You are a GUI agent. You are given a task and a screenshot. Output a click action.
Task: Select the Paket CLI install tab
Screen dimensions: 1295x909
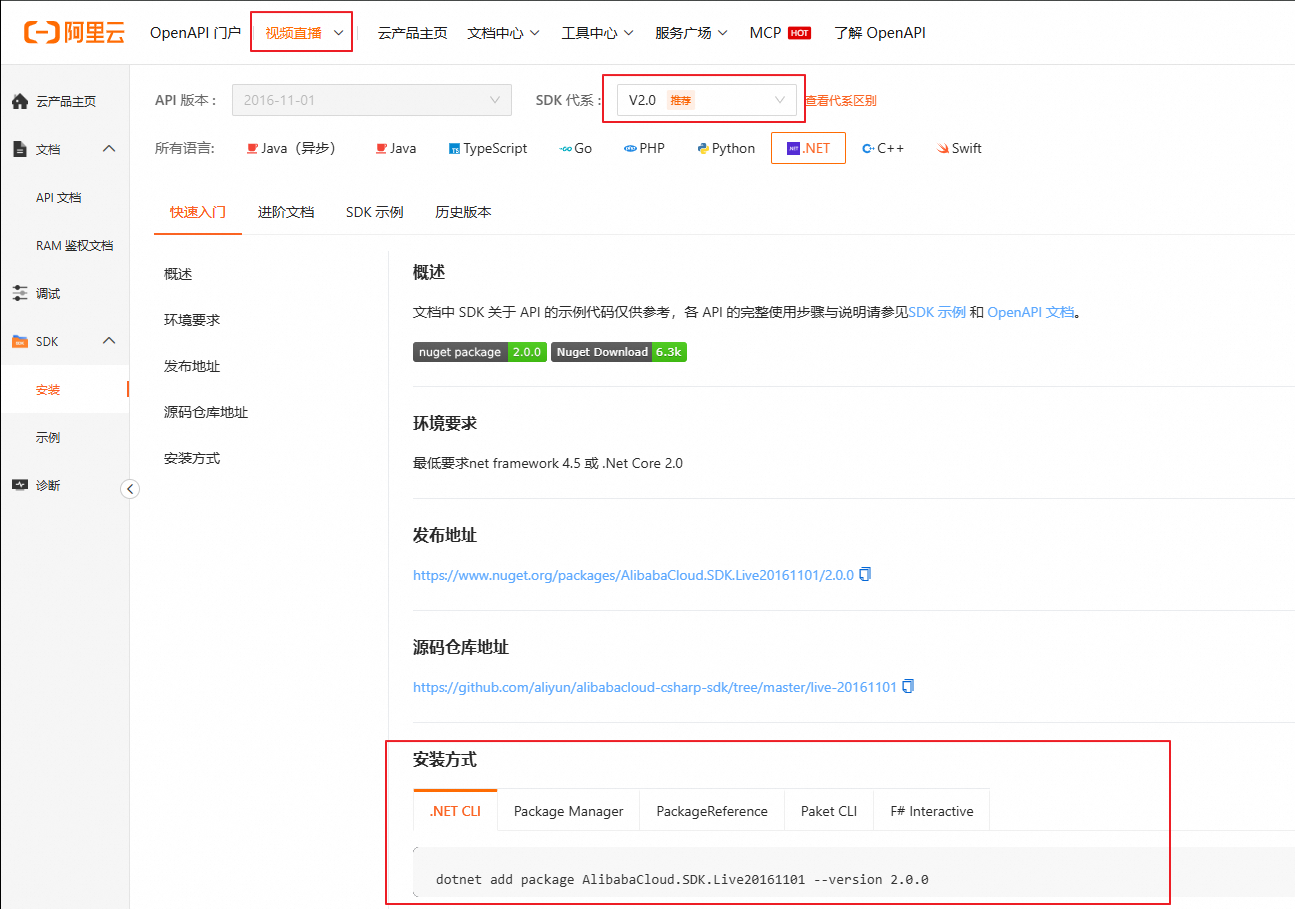click(829, 811)
